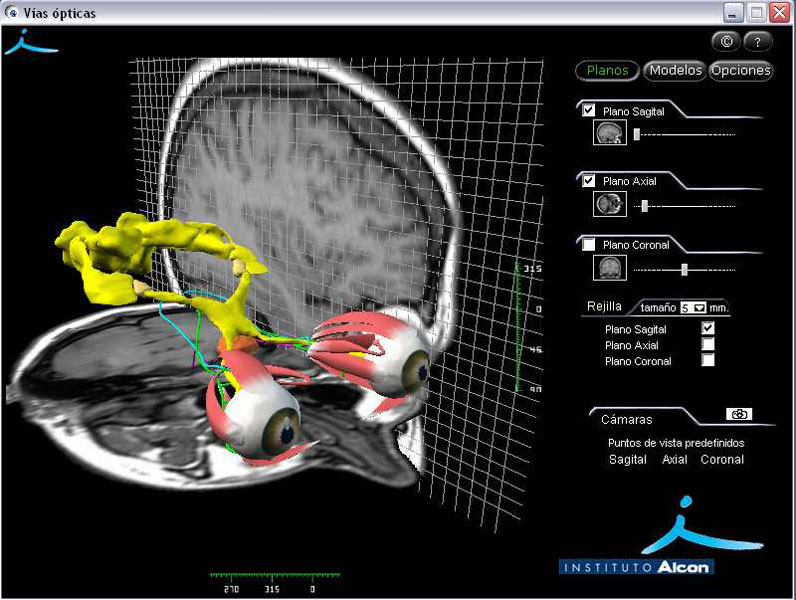Click the Plano Coronal brain thumbnail

[x=610, y=268]
